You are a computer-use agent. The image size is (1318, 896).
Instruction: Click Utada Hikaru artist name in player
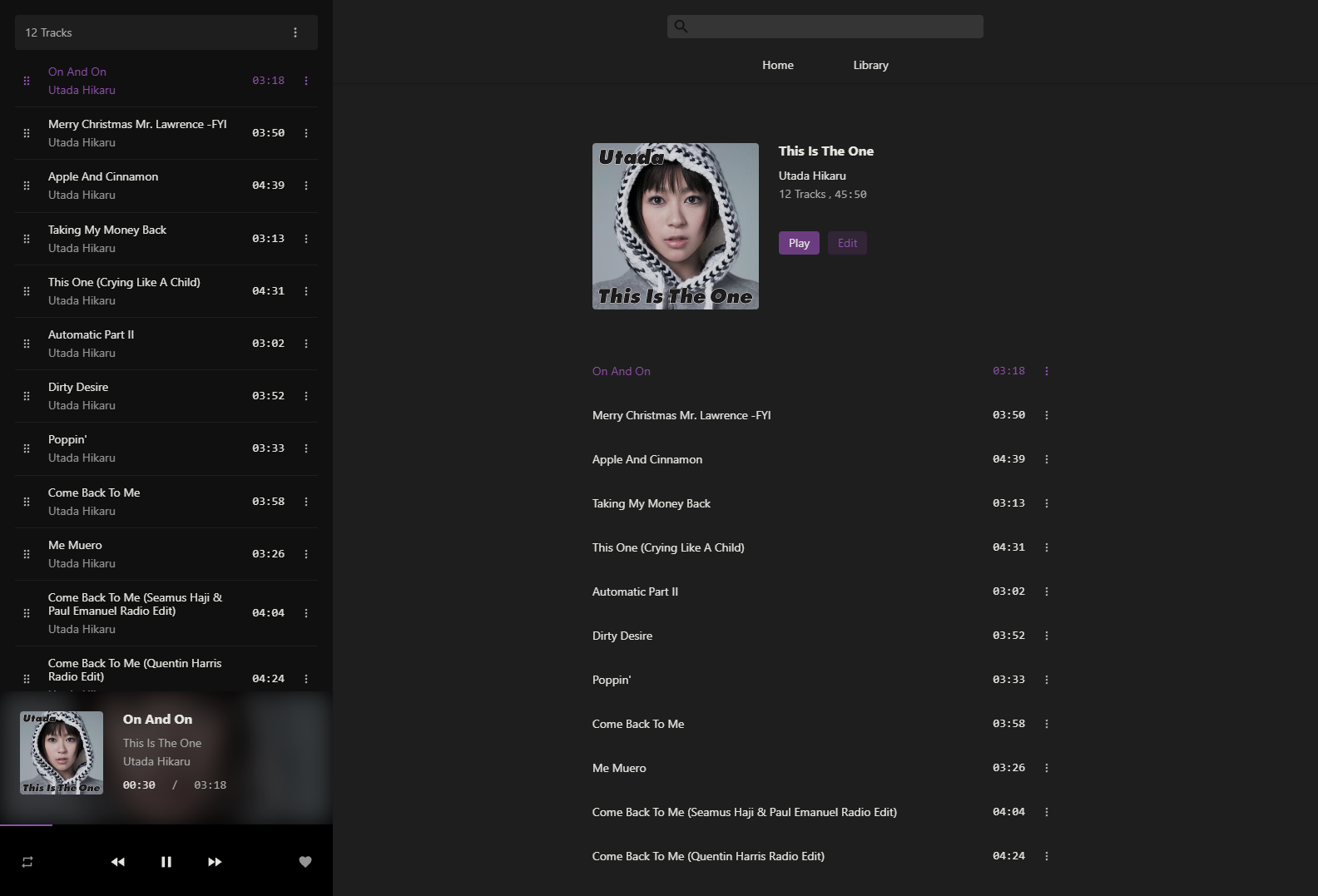(156, 761)
